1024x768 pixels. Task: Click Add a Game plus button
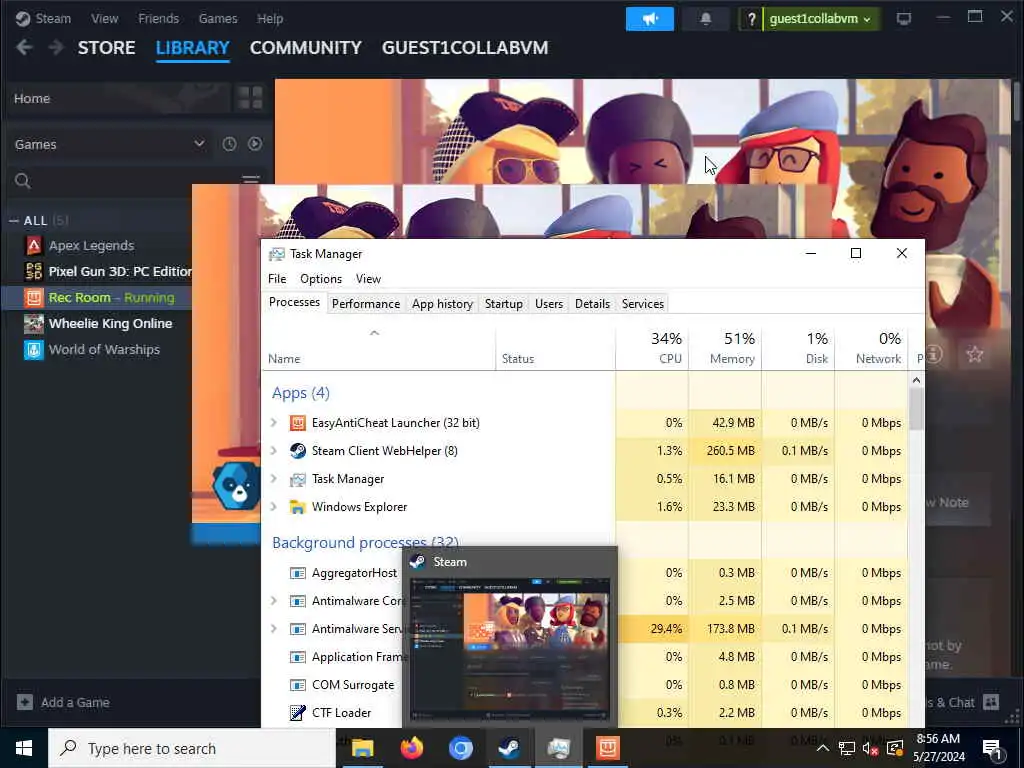click(x=25, y=702)
